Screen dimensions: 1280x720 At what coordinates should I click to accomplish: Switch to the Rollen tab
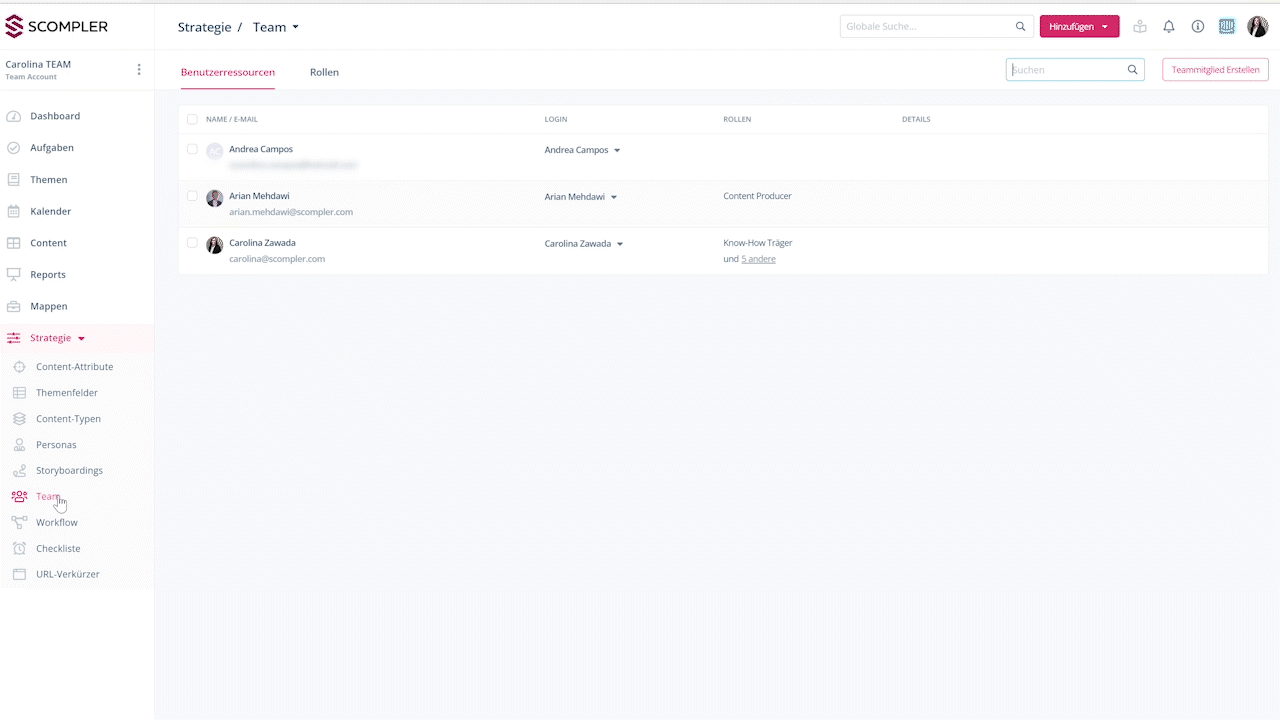click(x=324, y=72)
